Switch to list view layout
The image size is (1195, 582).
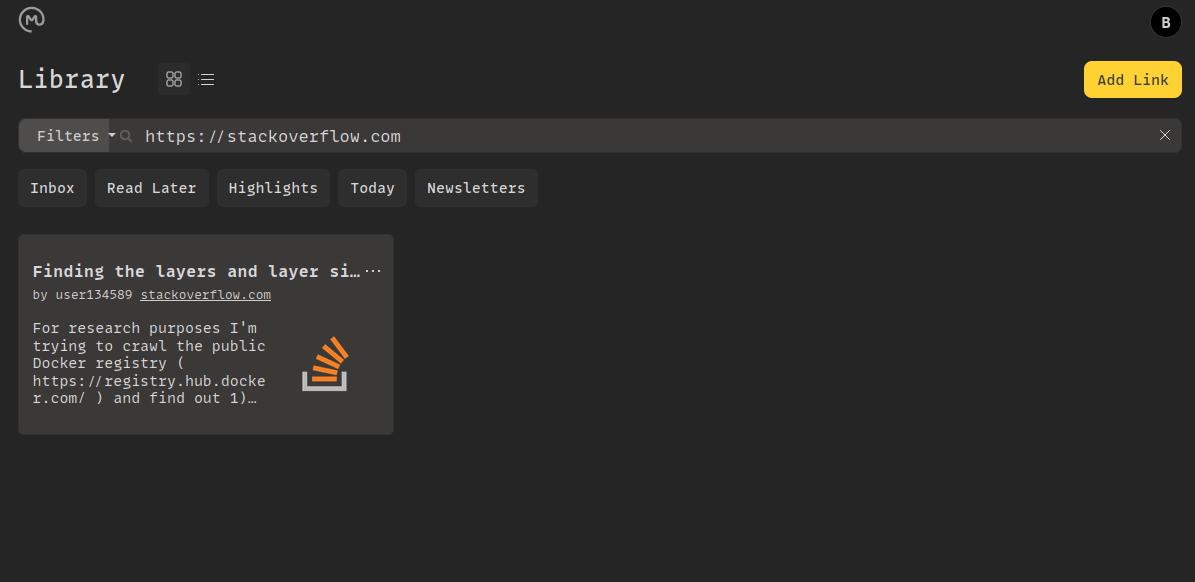[x=206, y=78]
